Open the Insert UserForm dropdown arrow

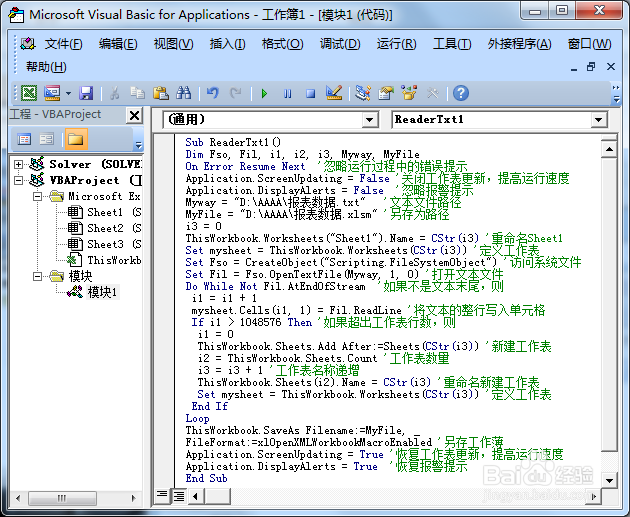68,93
